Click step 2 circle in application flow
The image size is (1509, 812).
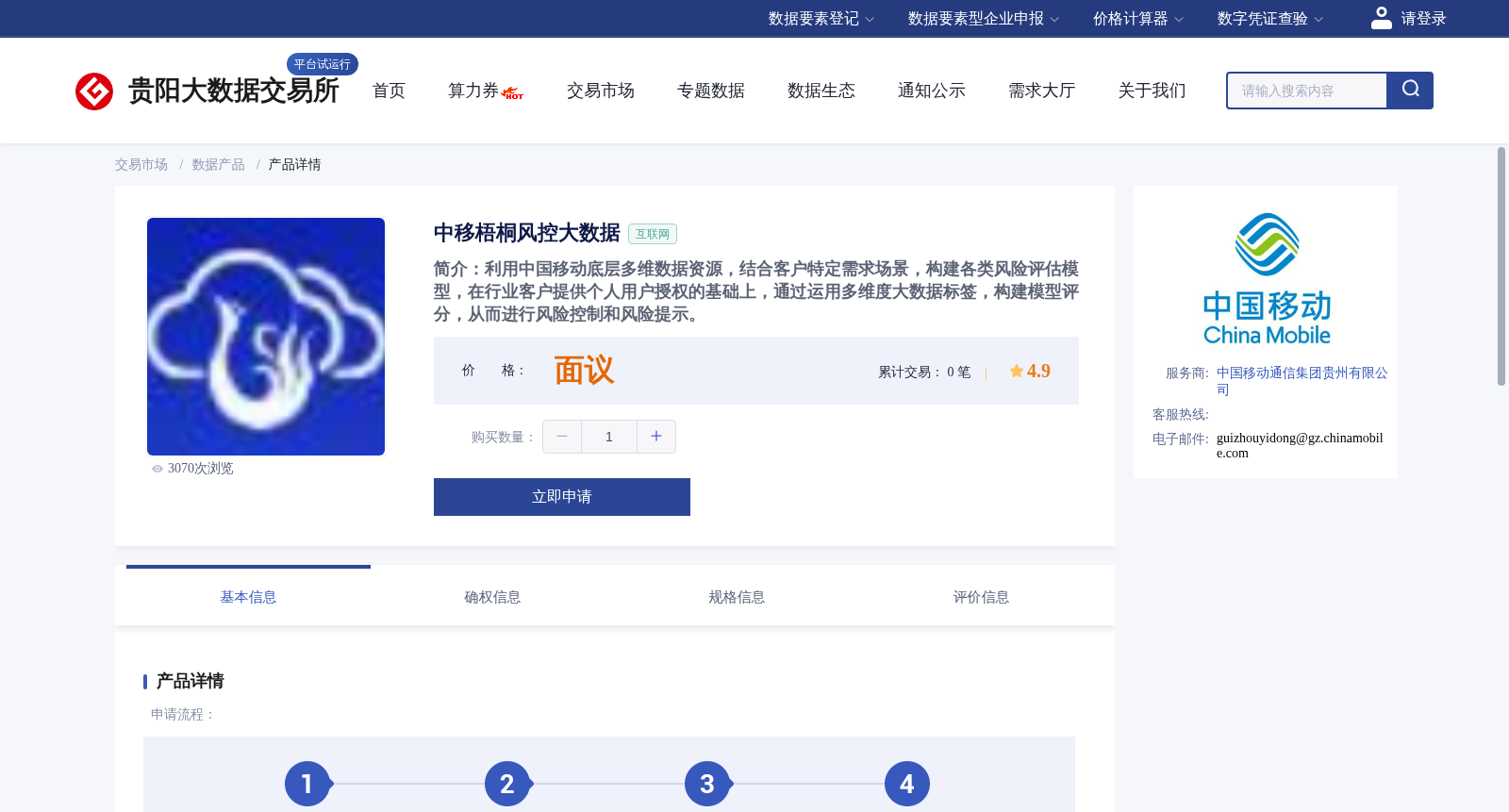point(507,784)
